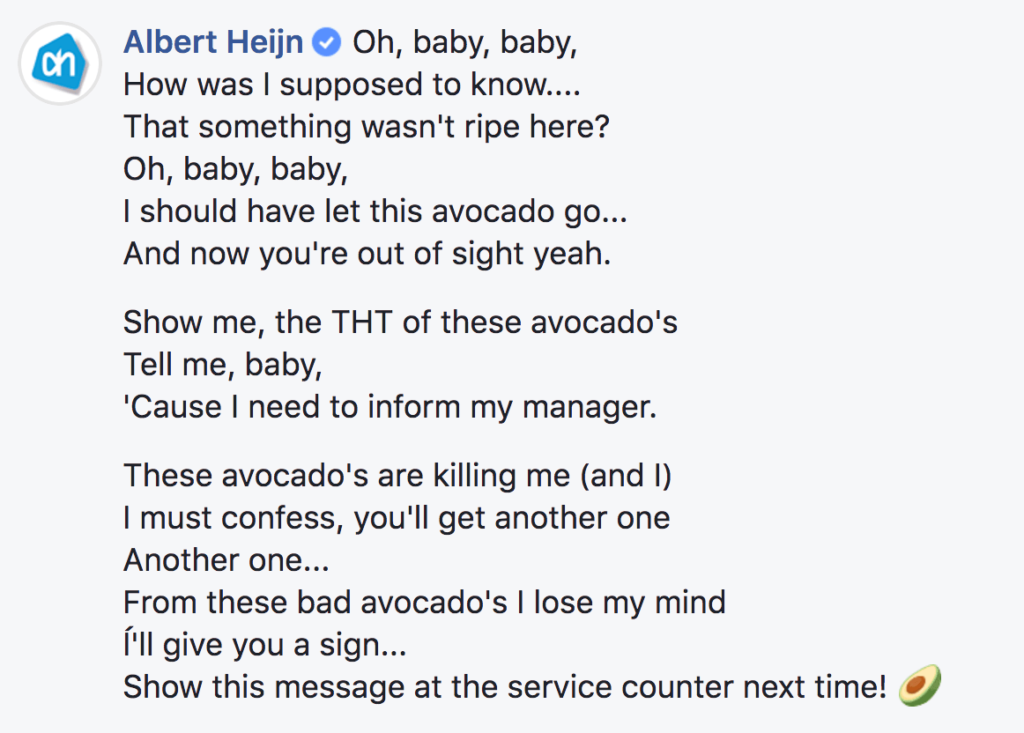Click the avocado emoji
This screenshot has width=1024, height=733.
pos(920,685)
